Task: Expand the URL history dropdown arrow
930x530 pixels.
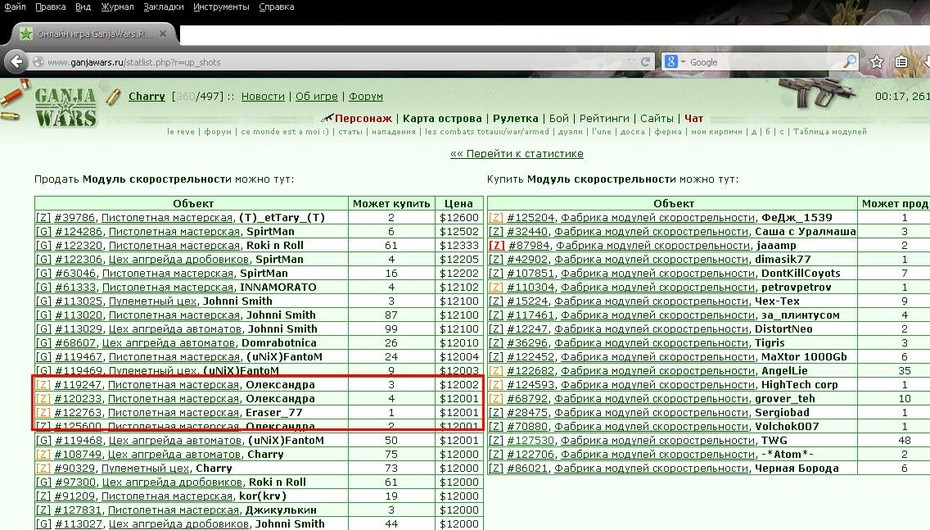Action: (x=632, y=62)
